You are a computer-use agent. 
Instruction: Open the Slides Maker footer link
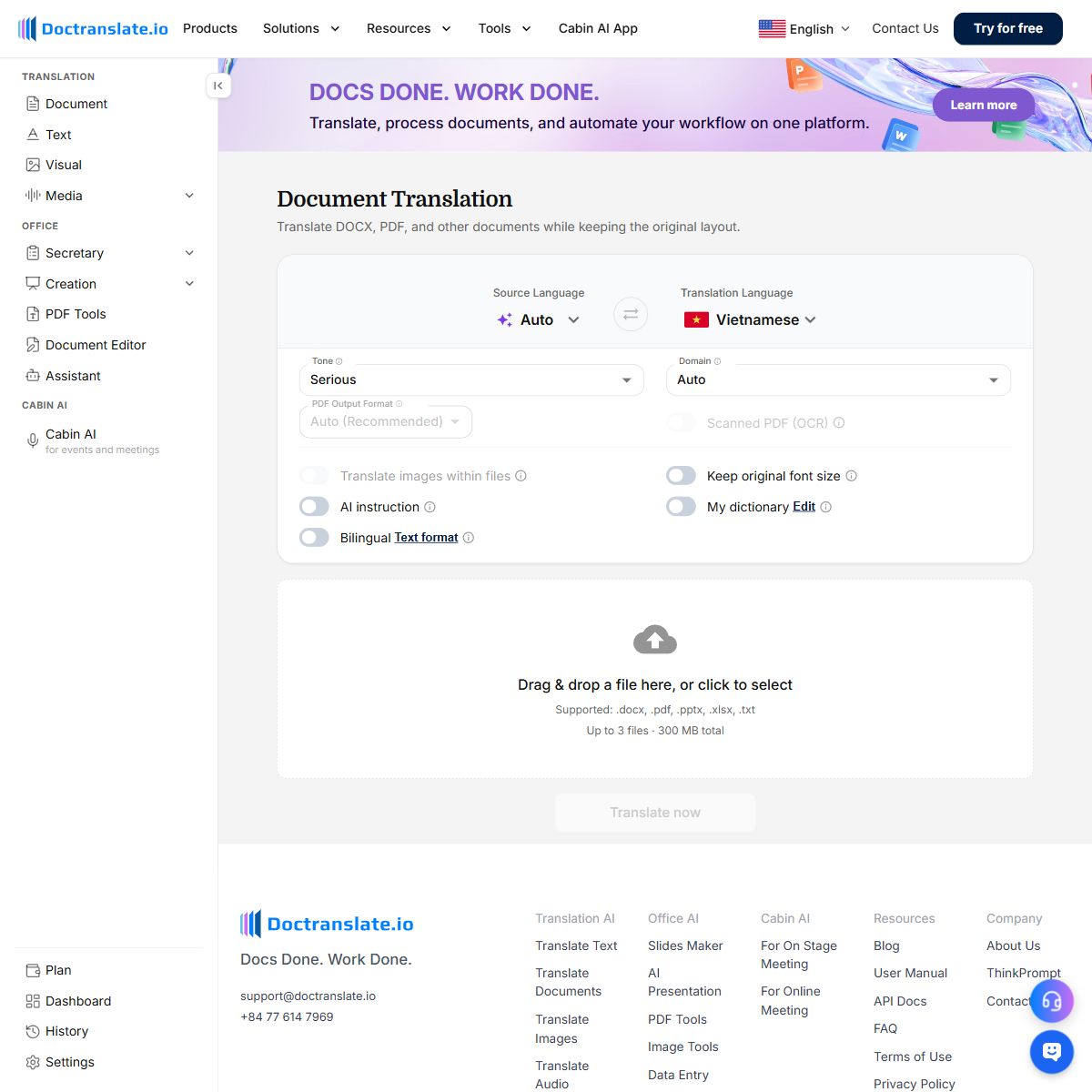685,945
